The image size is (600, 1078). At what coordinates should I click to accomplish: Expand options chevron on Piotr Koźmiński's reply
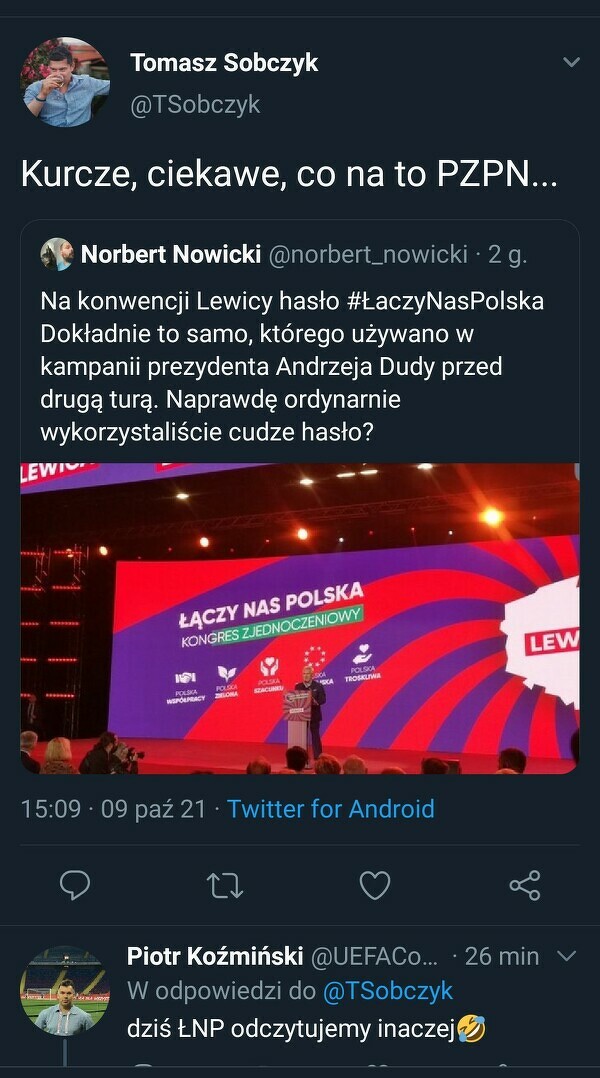point(566,956)
